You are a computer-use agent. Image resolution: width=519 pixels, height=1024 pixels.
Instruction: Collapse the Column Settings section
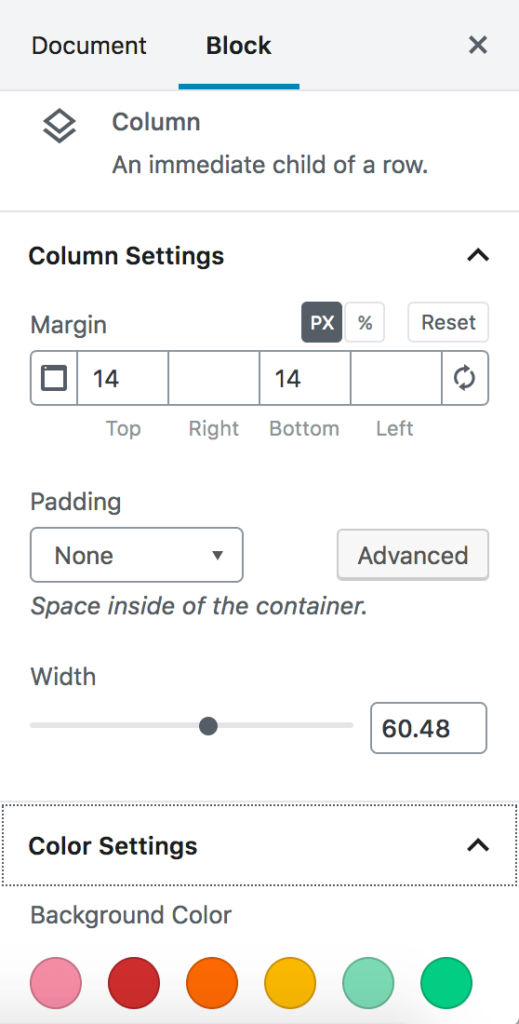[478, 255]
